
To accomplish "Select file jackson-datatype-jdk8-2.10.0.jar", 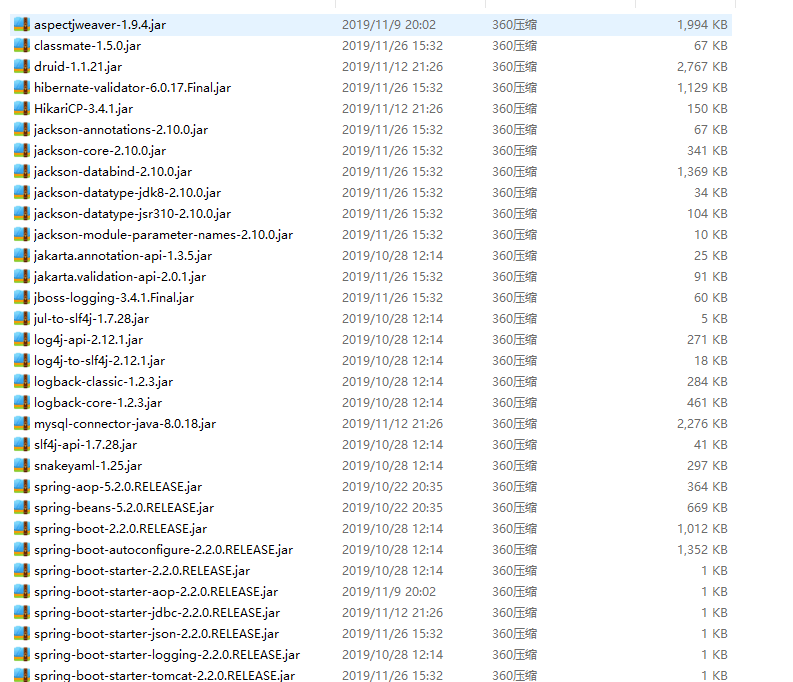I will pos(127,193).
